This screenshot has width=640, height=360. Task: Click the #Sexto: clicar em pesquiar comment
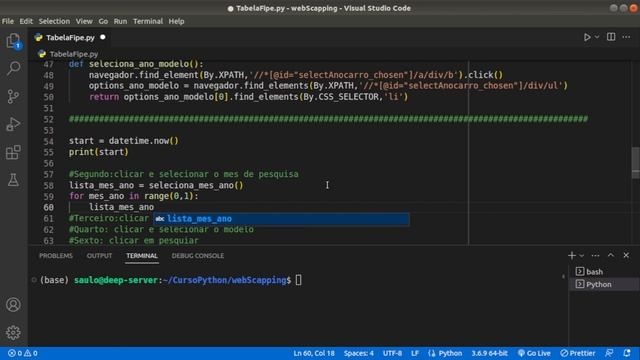tap(133, 240)
